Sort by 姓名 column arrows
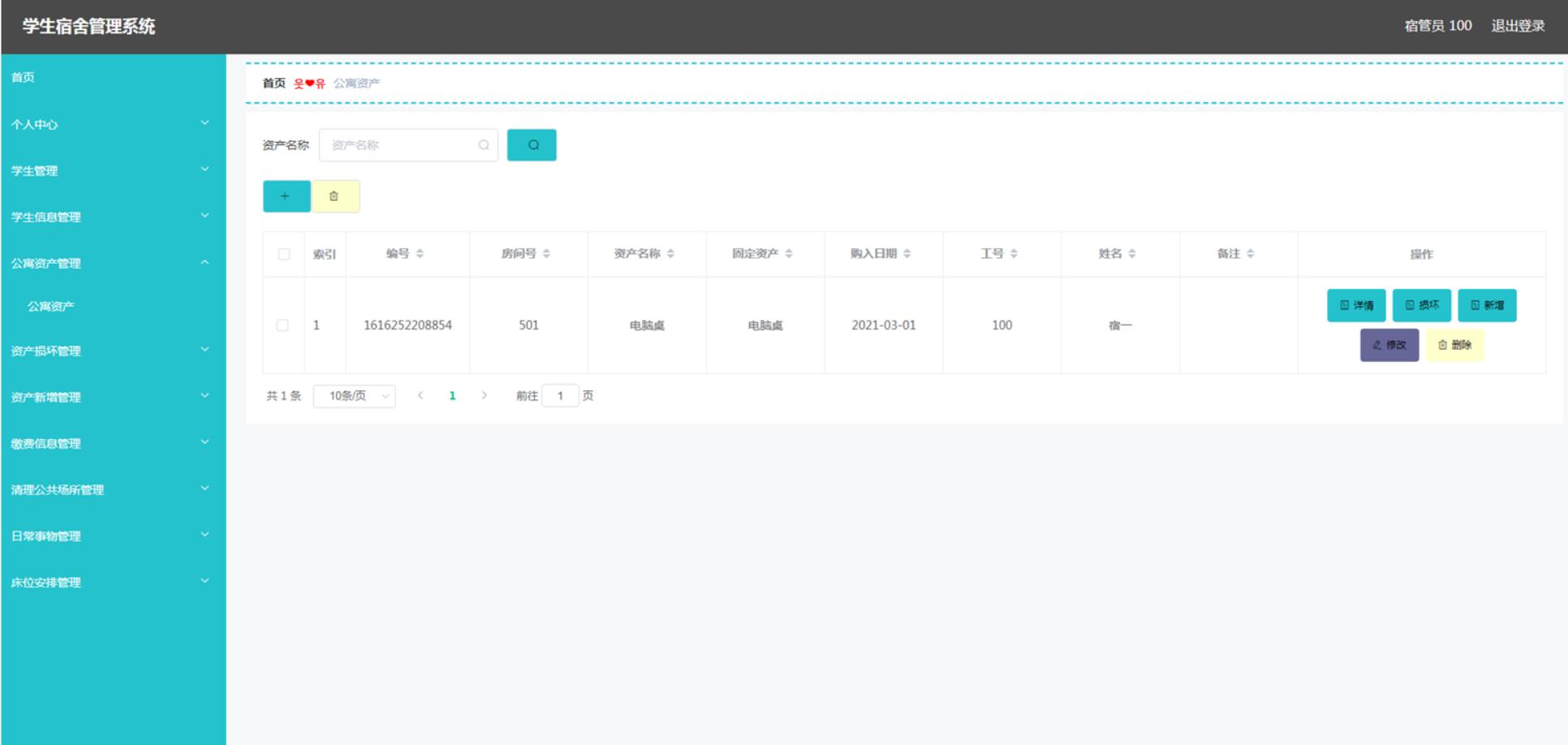This screenshot has height=745, width=1568. (x=1132, y=254)
